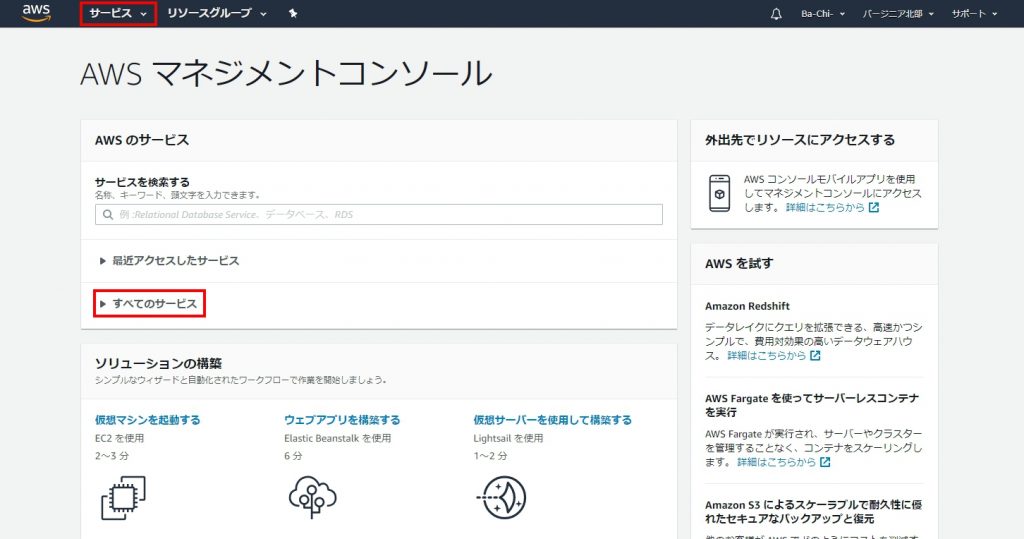The width and height of the screenshot is (1024, 539).
Task: Click the 'AWS を試す' heading
Action: [739, 263]
